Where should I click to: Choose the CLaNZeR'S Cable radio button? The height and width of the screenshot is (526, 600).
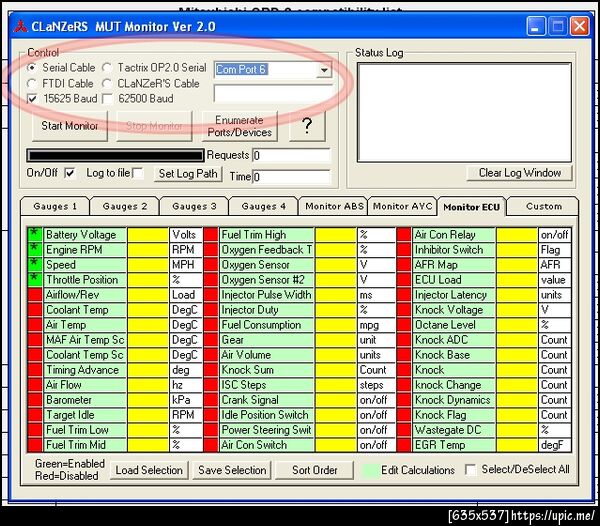(107, 83)
